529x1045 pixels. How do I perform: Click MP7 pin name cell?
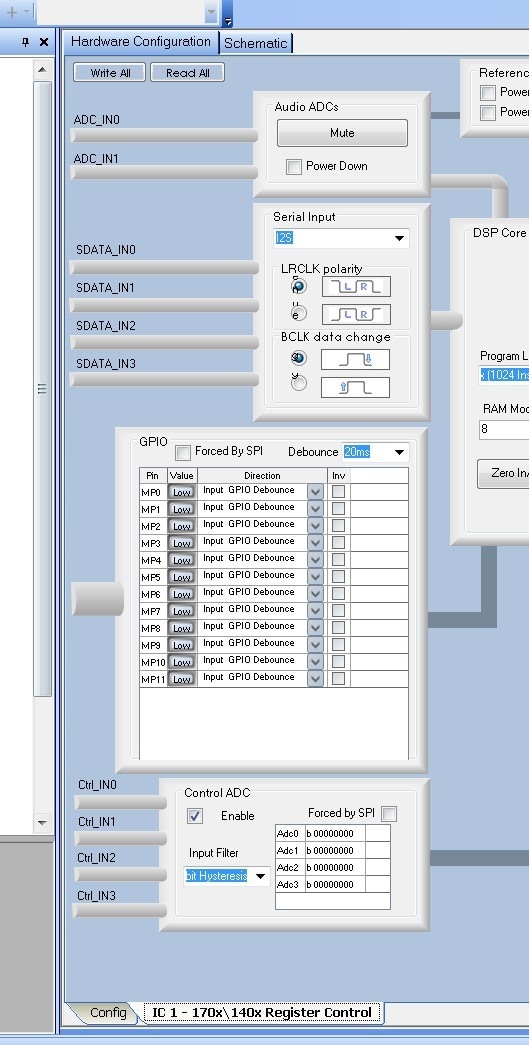pyautogui.click(x=153, y=611)
